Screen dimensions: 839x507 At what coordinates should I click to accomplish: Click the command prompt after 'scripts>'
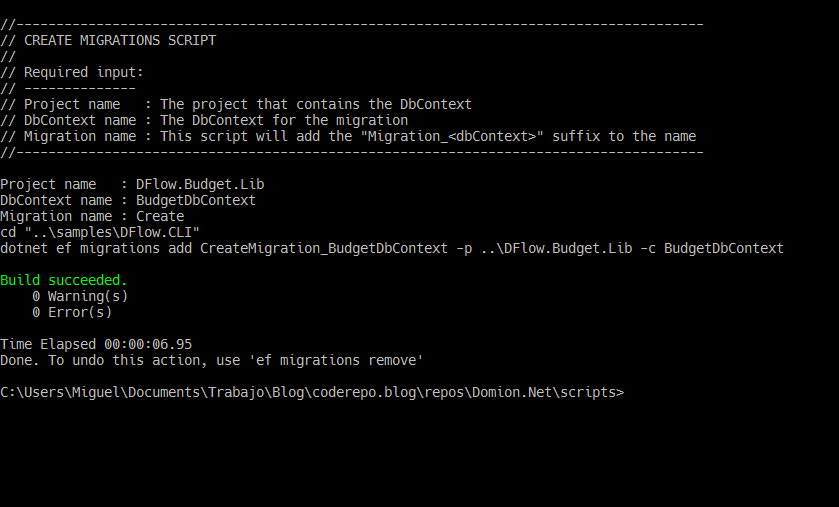[x=631, y=393]
